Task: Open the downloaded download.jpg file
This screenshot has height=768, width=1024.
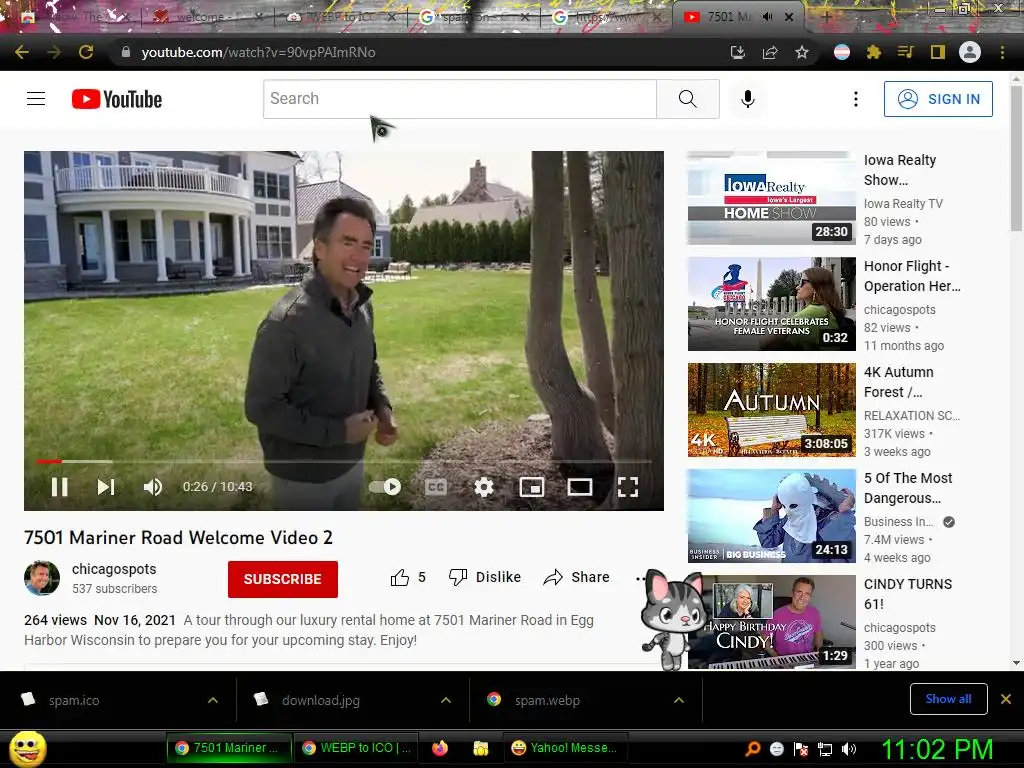Action: click(320, 700)
